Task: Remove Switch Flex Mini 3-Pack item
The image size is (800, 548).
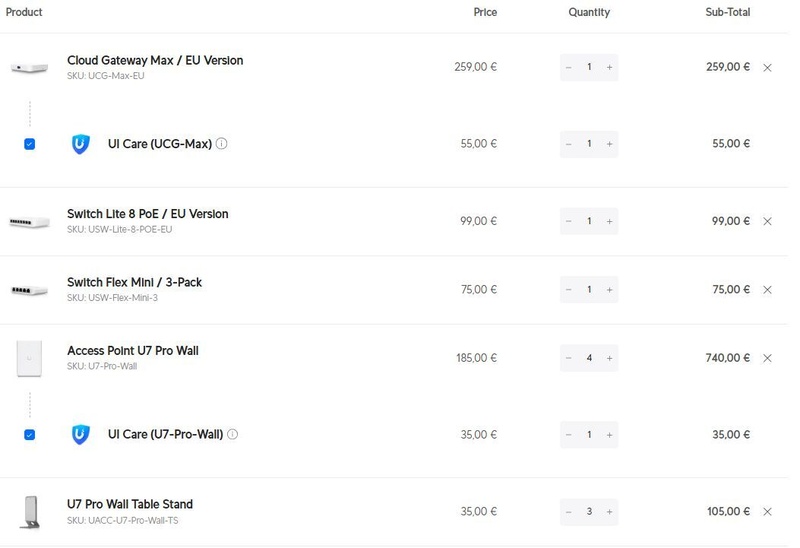Action: (767, 289)
